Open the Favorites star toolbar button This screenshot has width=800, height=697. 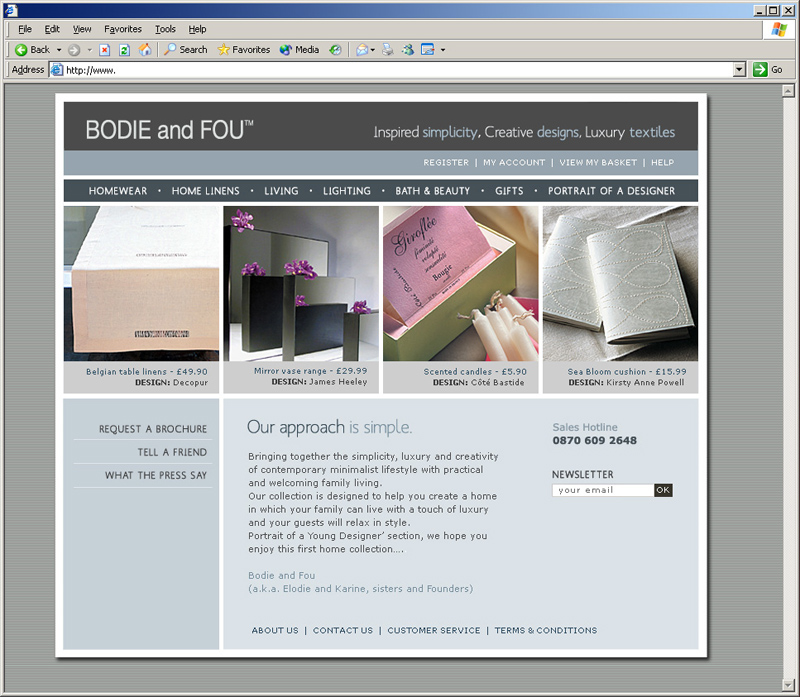click(243, 49)
